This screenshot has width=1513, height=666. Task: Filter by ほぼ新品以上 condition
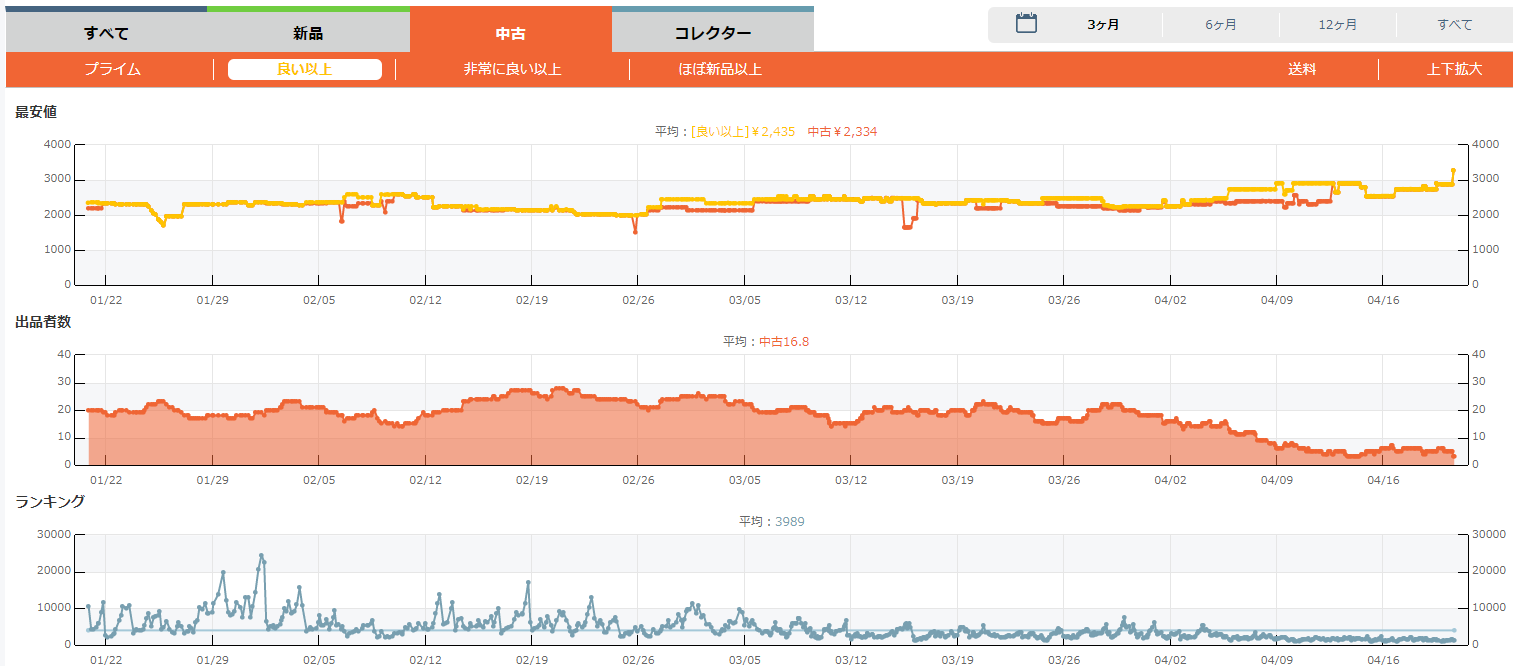pyautogui.click(x=719, y=69)
